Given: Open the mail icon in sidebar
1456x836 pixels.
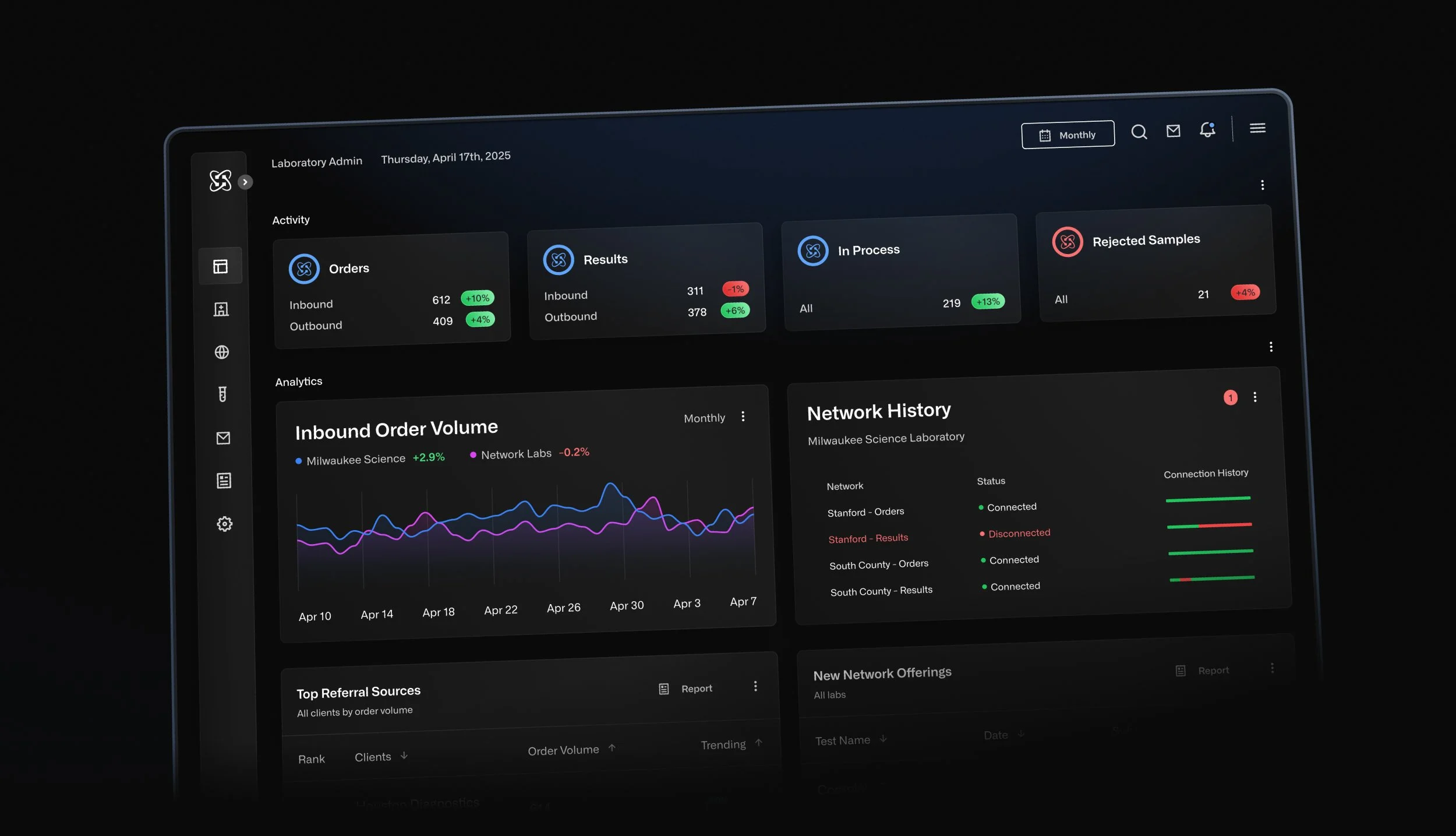Looking at the screenshot, I should coord(223,438).
